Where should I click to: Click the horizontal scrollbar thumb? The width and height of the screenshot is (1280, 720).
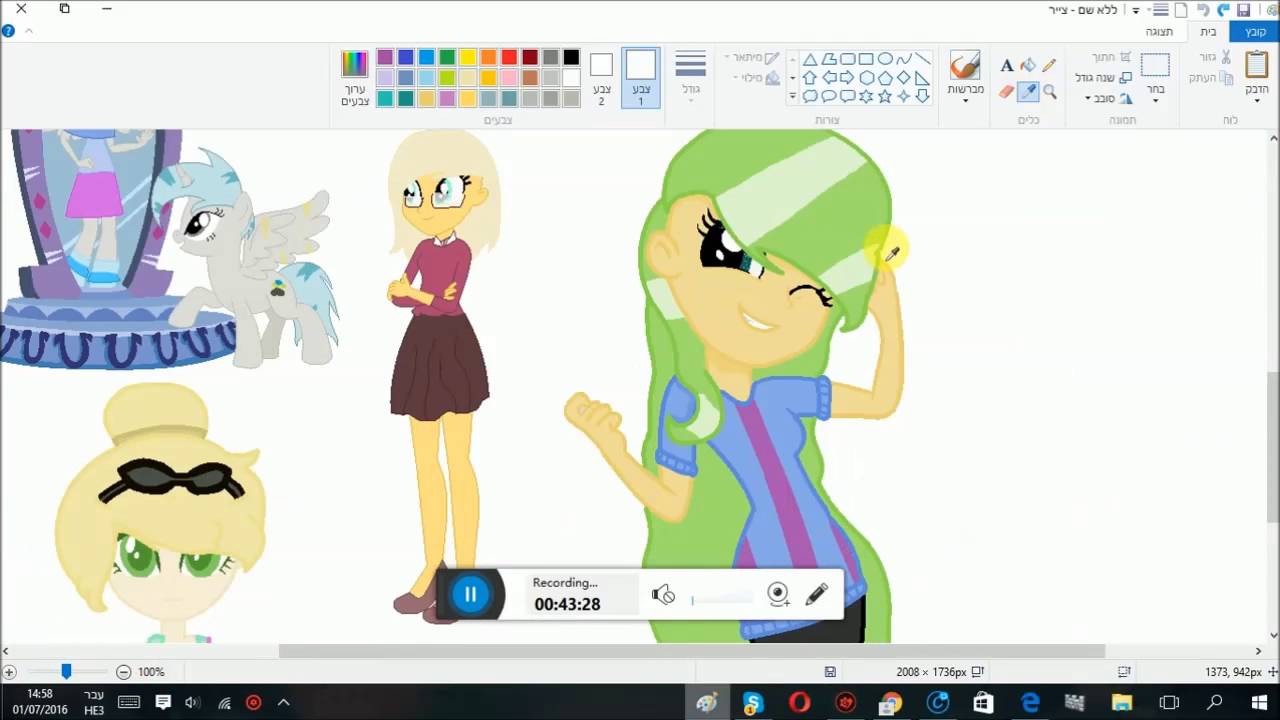point(691,651)
